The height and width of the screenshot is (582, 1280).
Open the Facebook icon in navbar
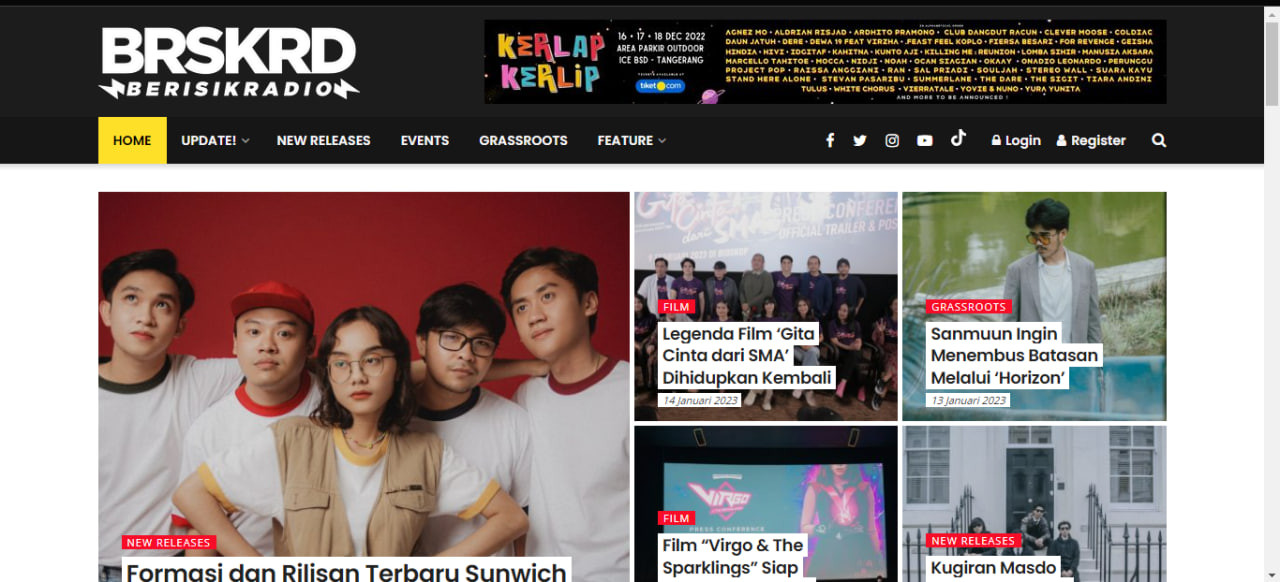coord(830,141)
